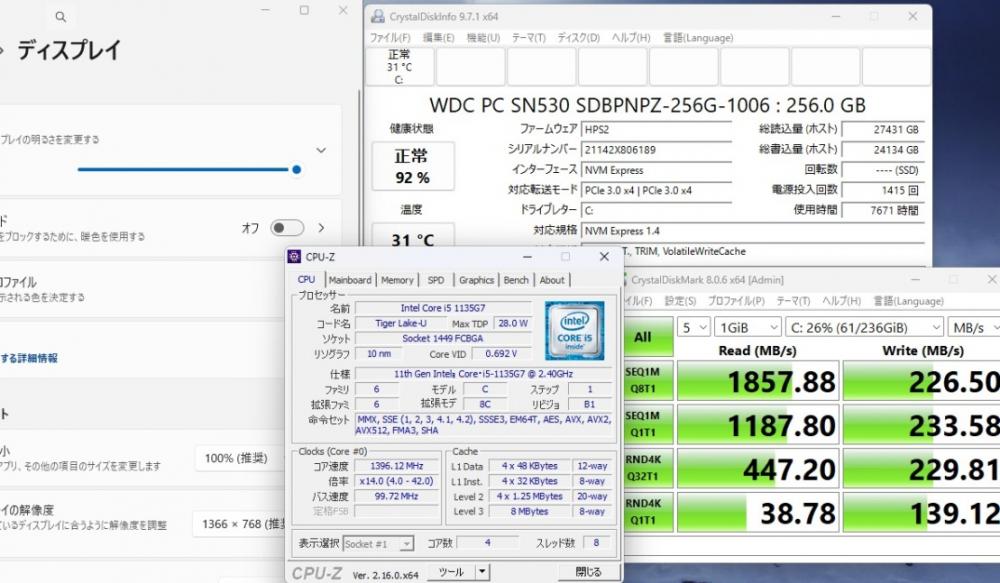Click the CPU name field Intel Core i5 1135G7
1000x583 pixels.
[x=443, y=308]
